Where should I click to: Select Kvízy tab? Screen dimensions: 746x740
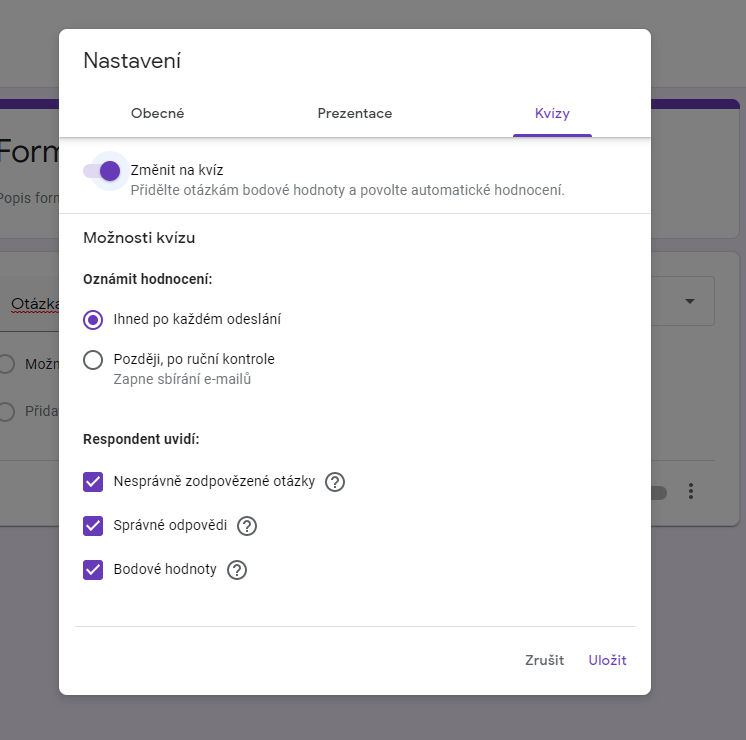coord(552,113)
